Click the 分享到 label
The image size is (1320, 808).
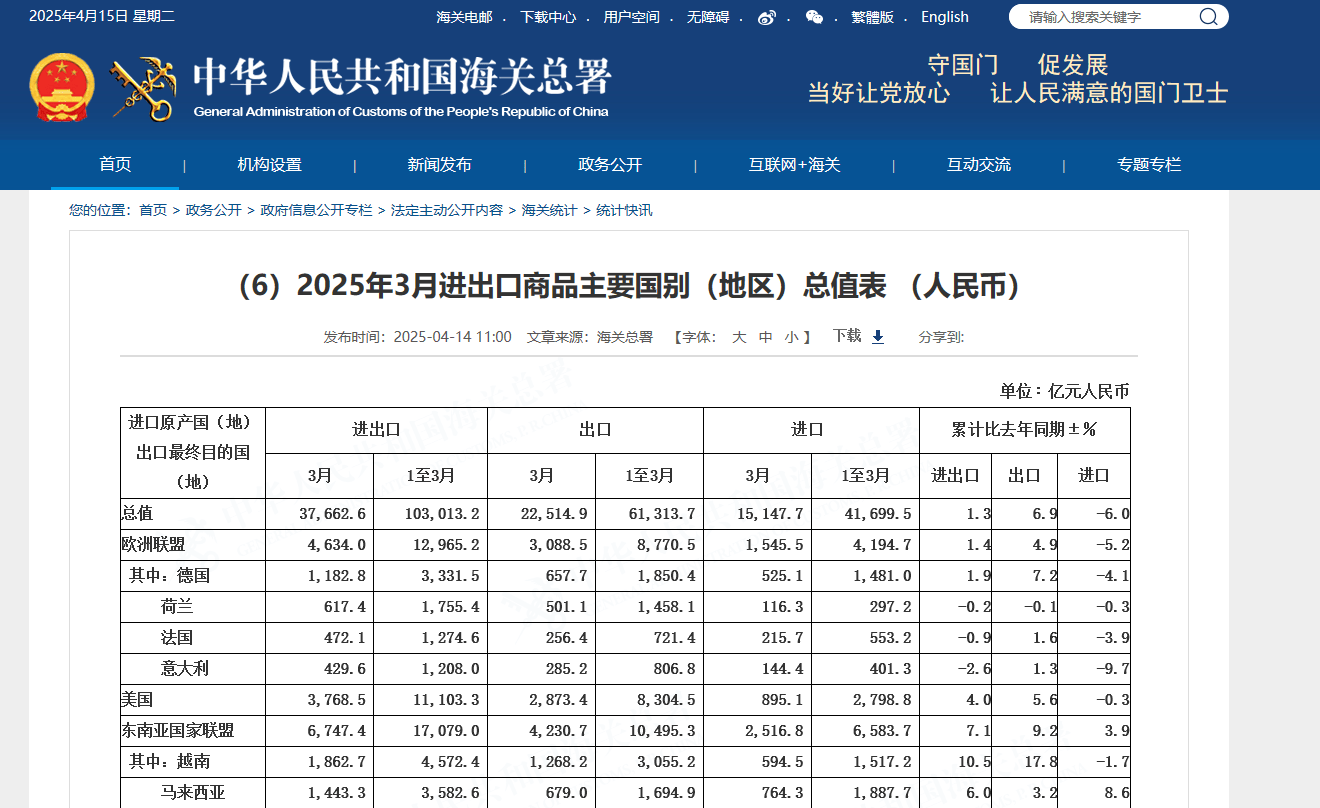pyautogui.click(x=941, y=337)
